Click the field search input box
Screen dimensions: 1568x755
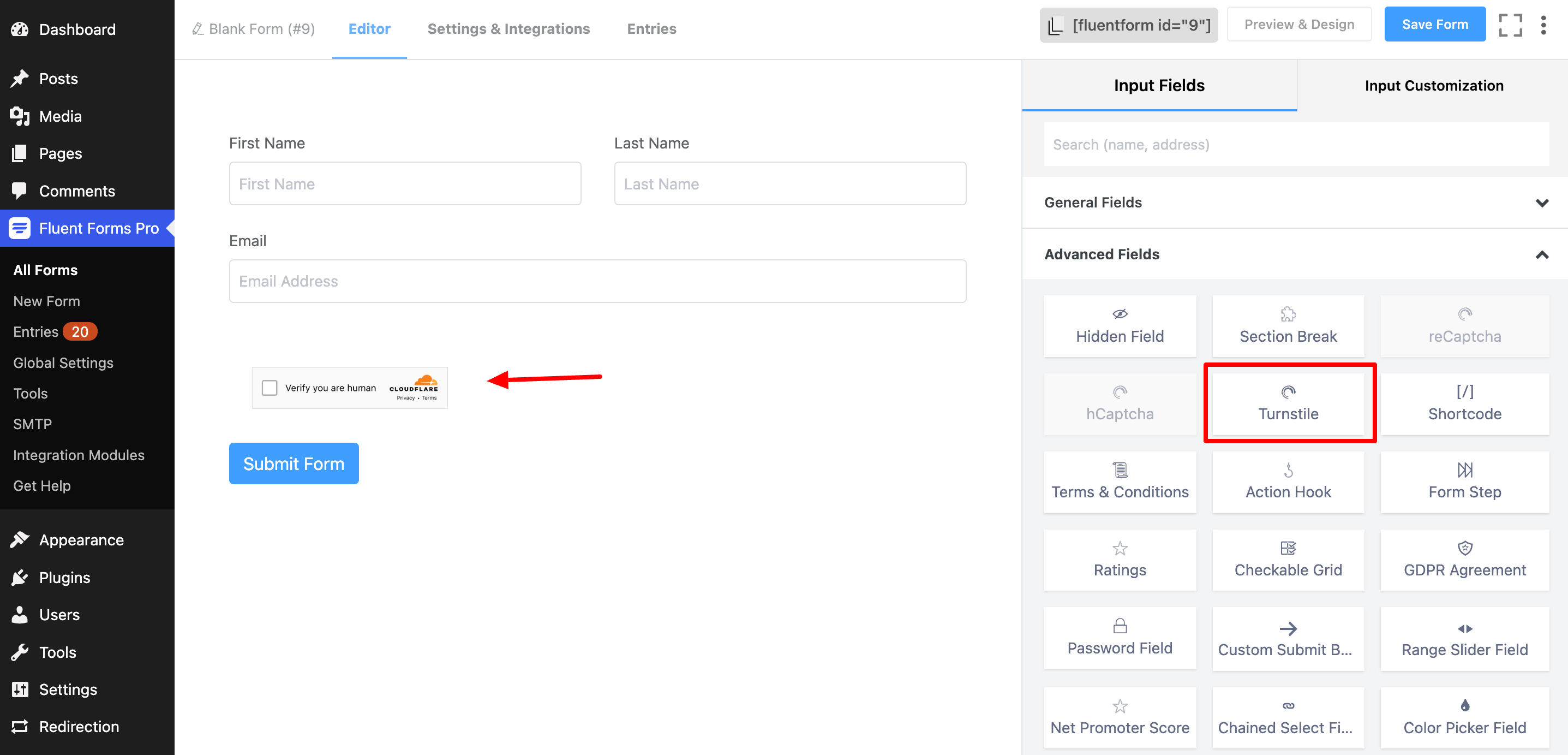click(x=1296, y=145)
